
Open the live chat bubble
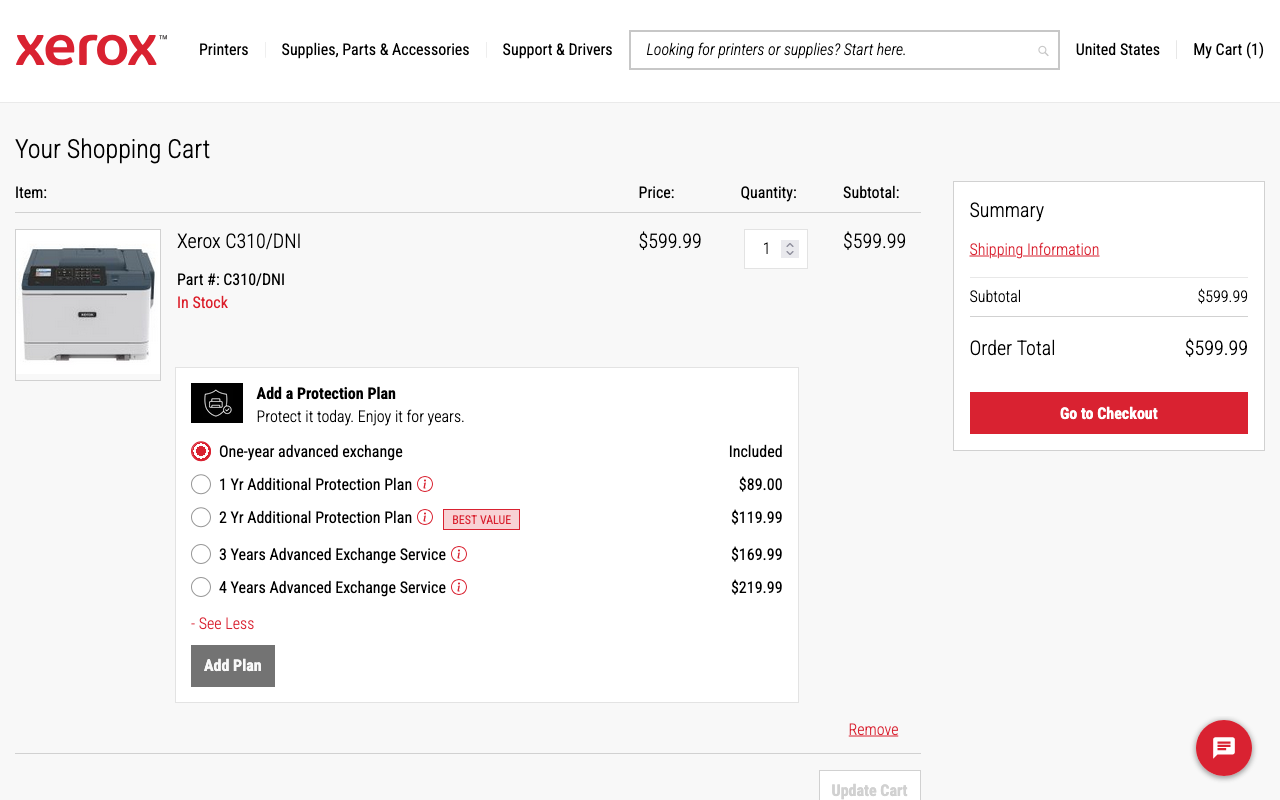coord(1224,748)
